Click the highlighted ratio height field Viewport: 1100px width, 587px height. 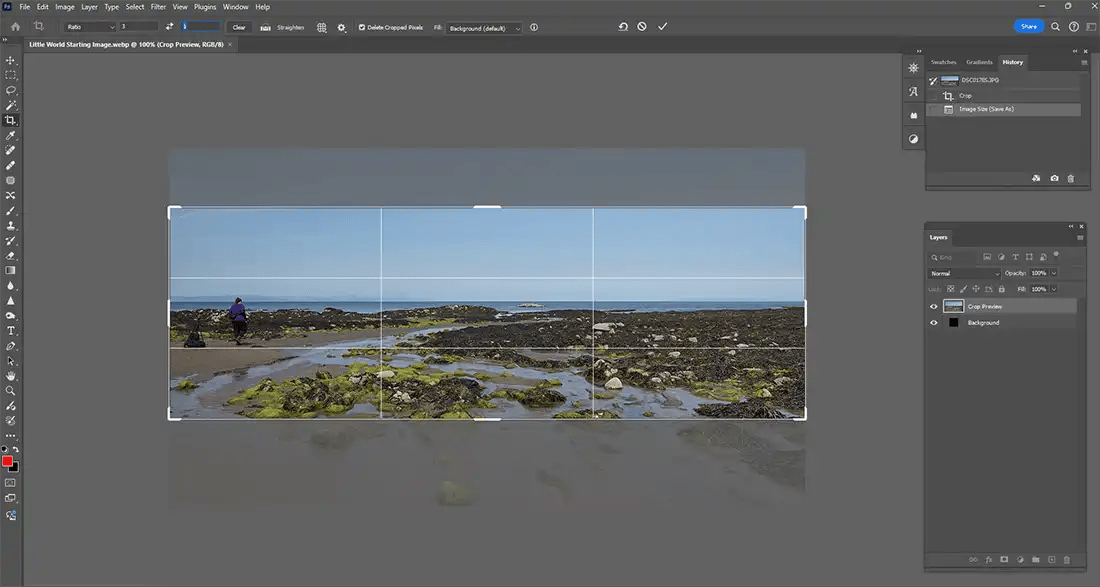201,27
